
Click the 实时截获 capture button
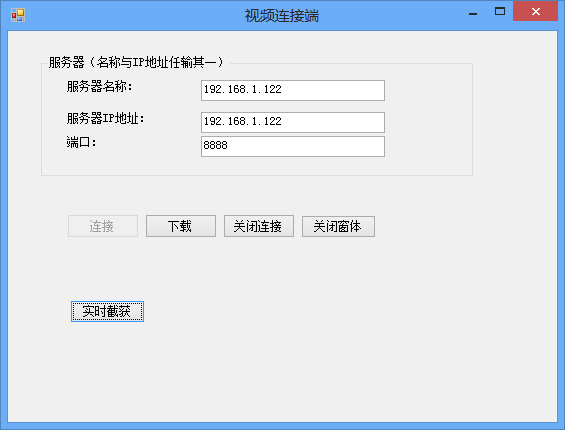tap(107, 311)
